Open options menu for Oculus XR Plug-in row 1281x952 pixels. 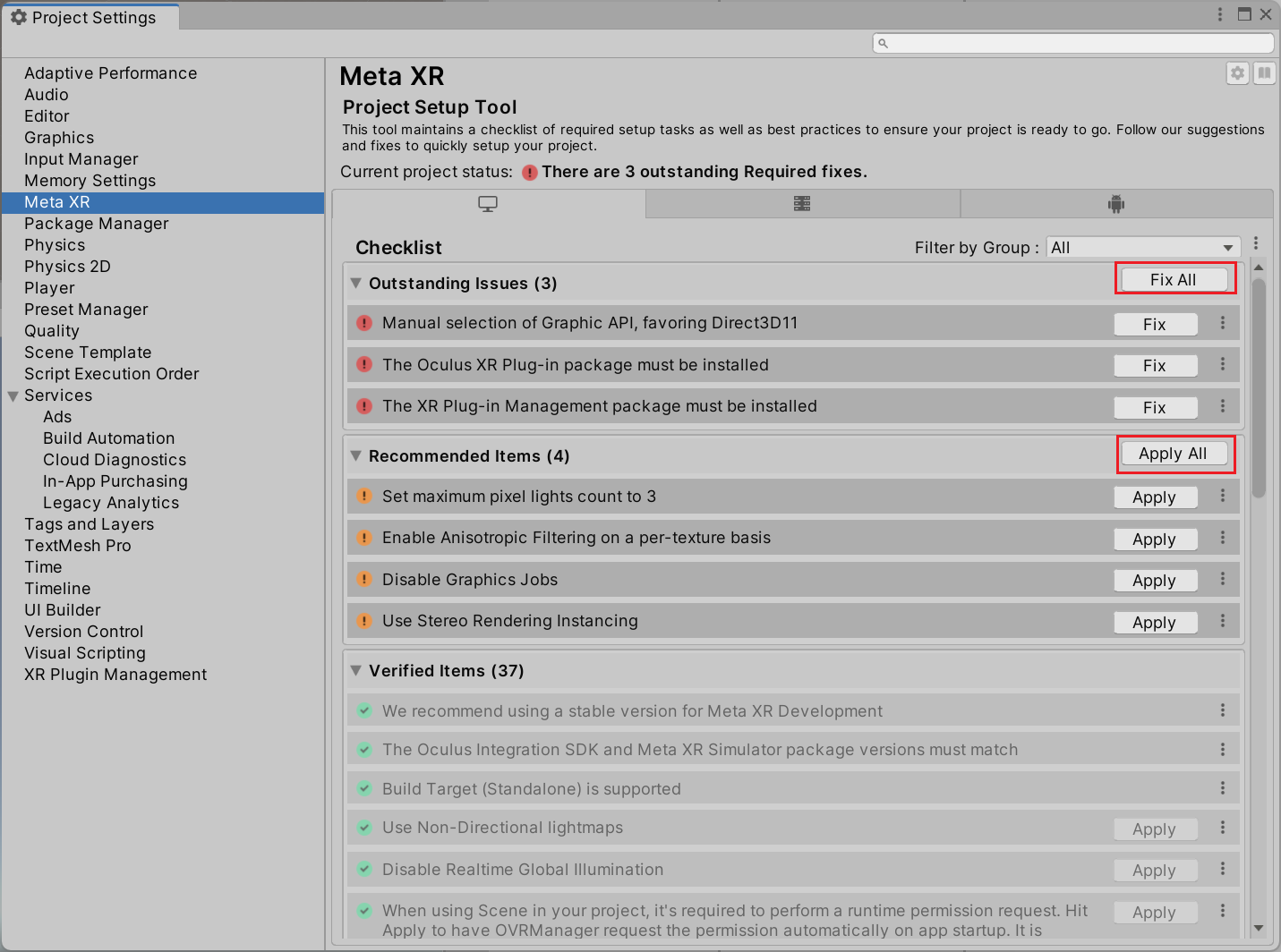(x=1223, y=364)
